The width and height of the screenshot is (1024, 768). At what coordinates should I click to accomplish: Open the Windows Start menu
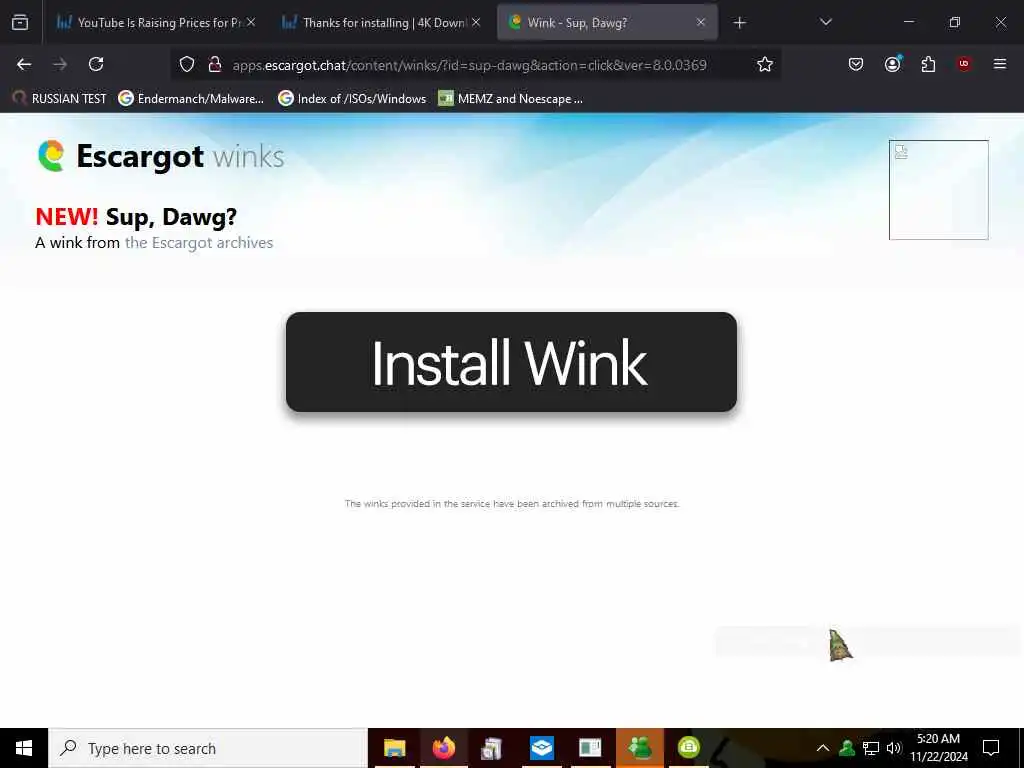24,748
